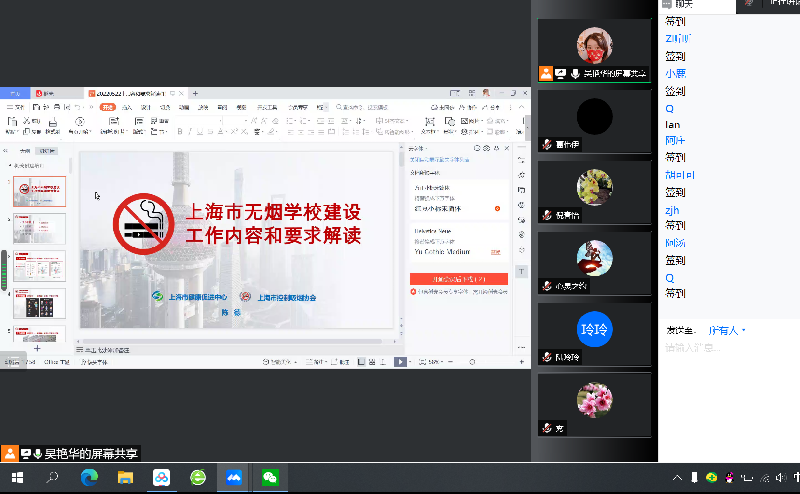Open the font color A dropdown arrow
Image resolution: width=800 pixels, height=494 pixels.
pos(227,132)
